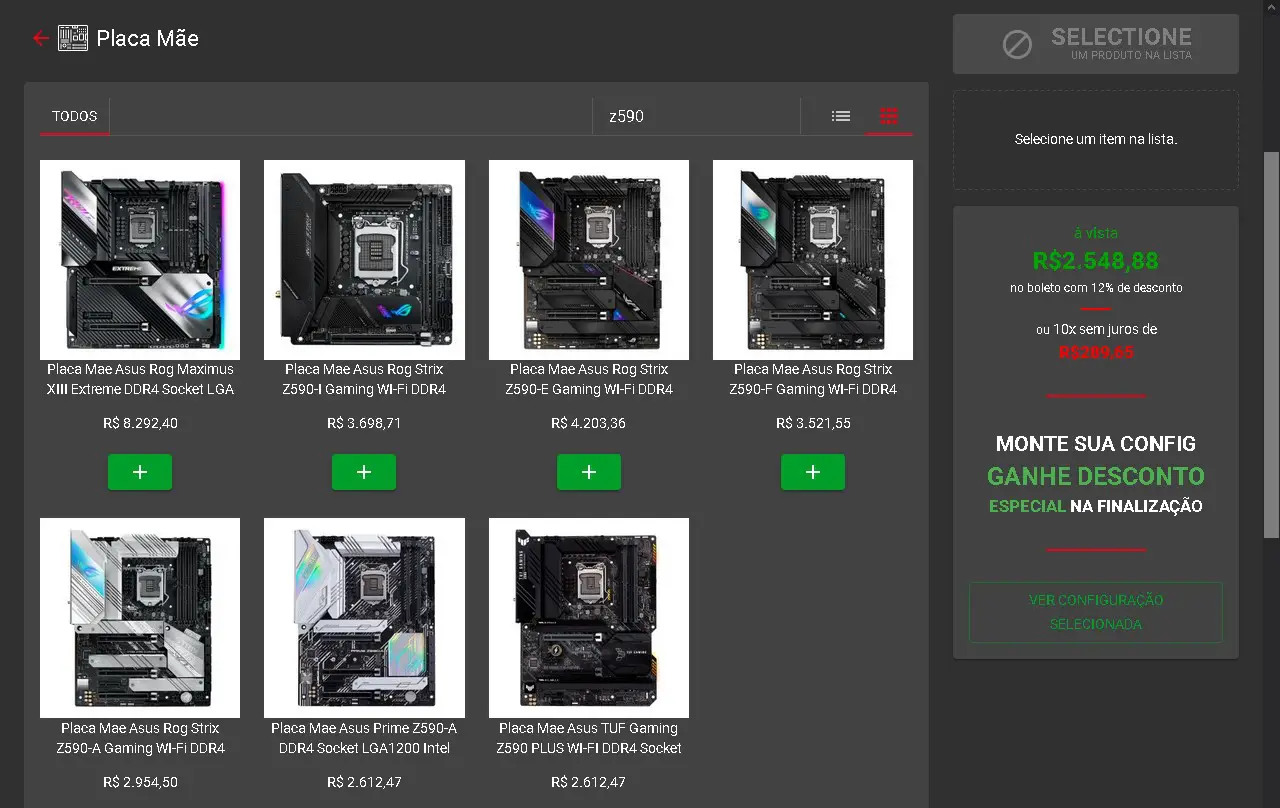Click 'Selecione um item na lista' placeholder box
This screenshot has width=1280, height=808.
click(x=1096, y=140)
